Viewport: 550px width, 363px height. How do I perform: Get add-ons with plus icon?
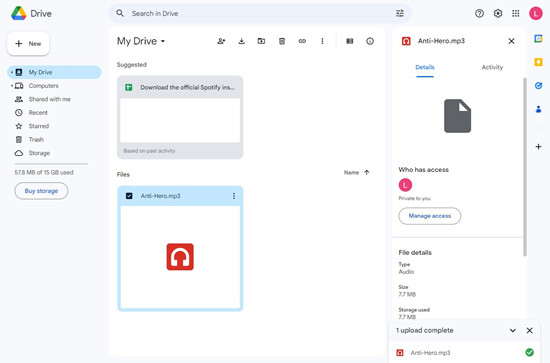pyautogui.click(x=538, y=147)
